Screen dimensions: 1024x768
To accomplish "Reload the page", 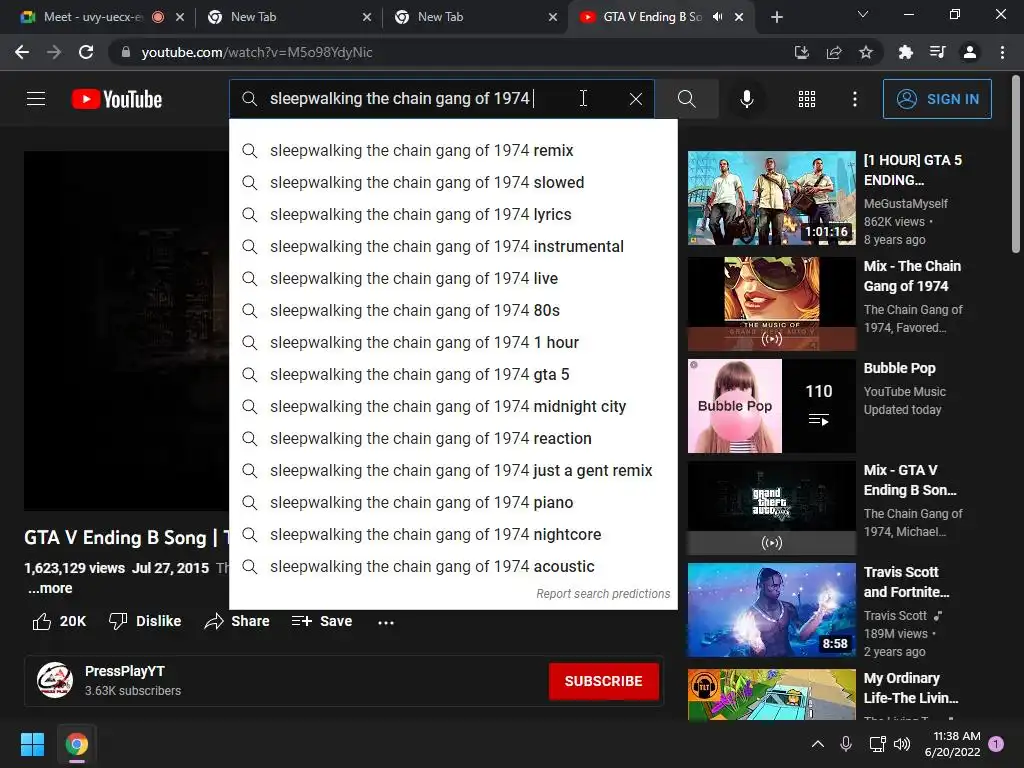I will click(x=86, y=52).
